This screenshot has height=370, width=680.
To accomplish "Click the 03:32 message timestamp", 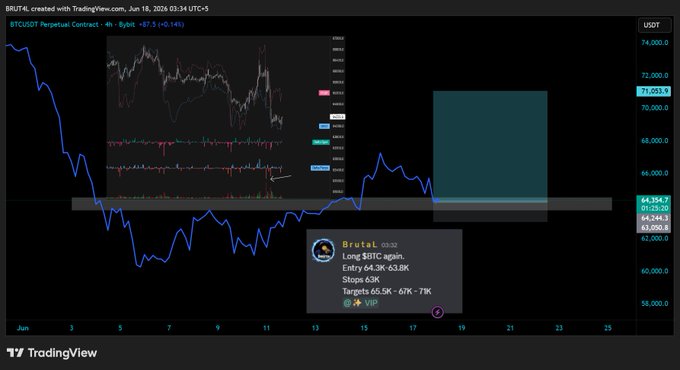I will 389,245.
